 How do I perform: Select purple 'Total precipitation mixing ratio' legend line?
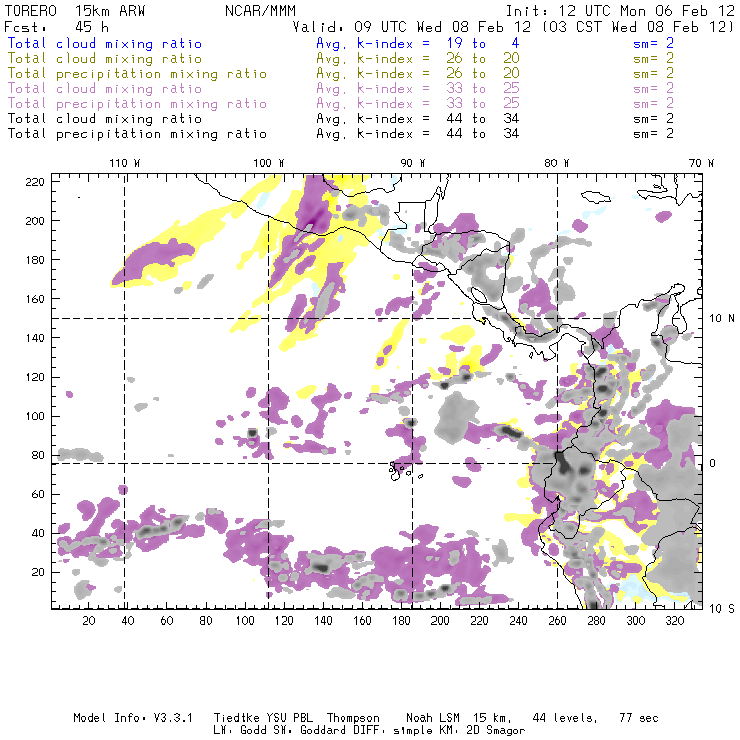(137, 104)
